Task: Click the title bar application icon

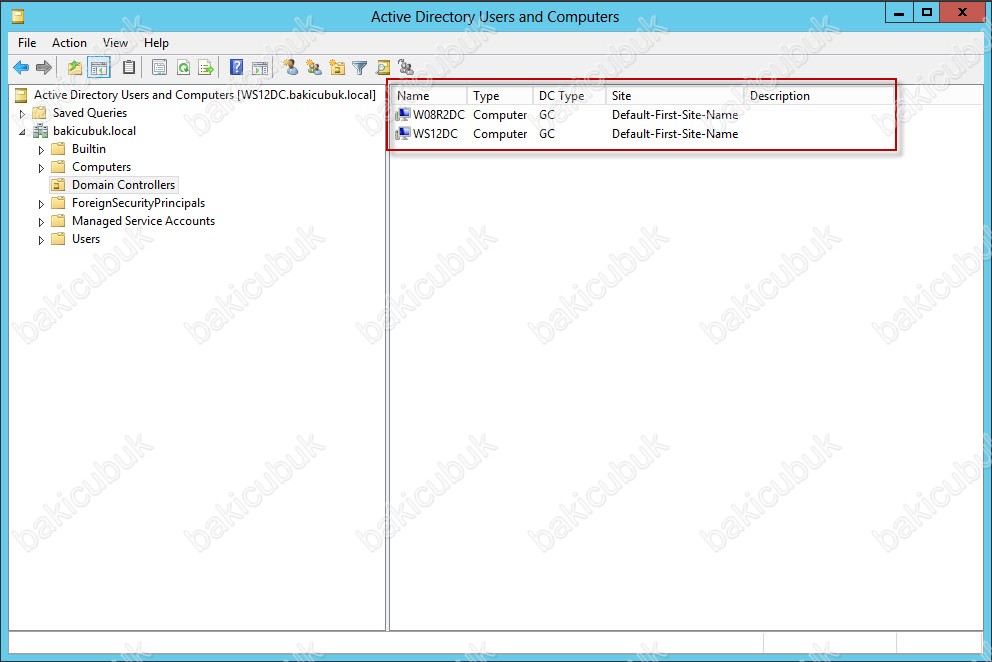Action: pyautogui.click(x=18, y=16)
